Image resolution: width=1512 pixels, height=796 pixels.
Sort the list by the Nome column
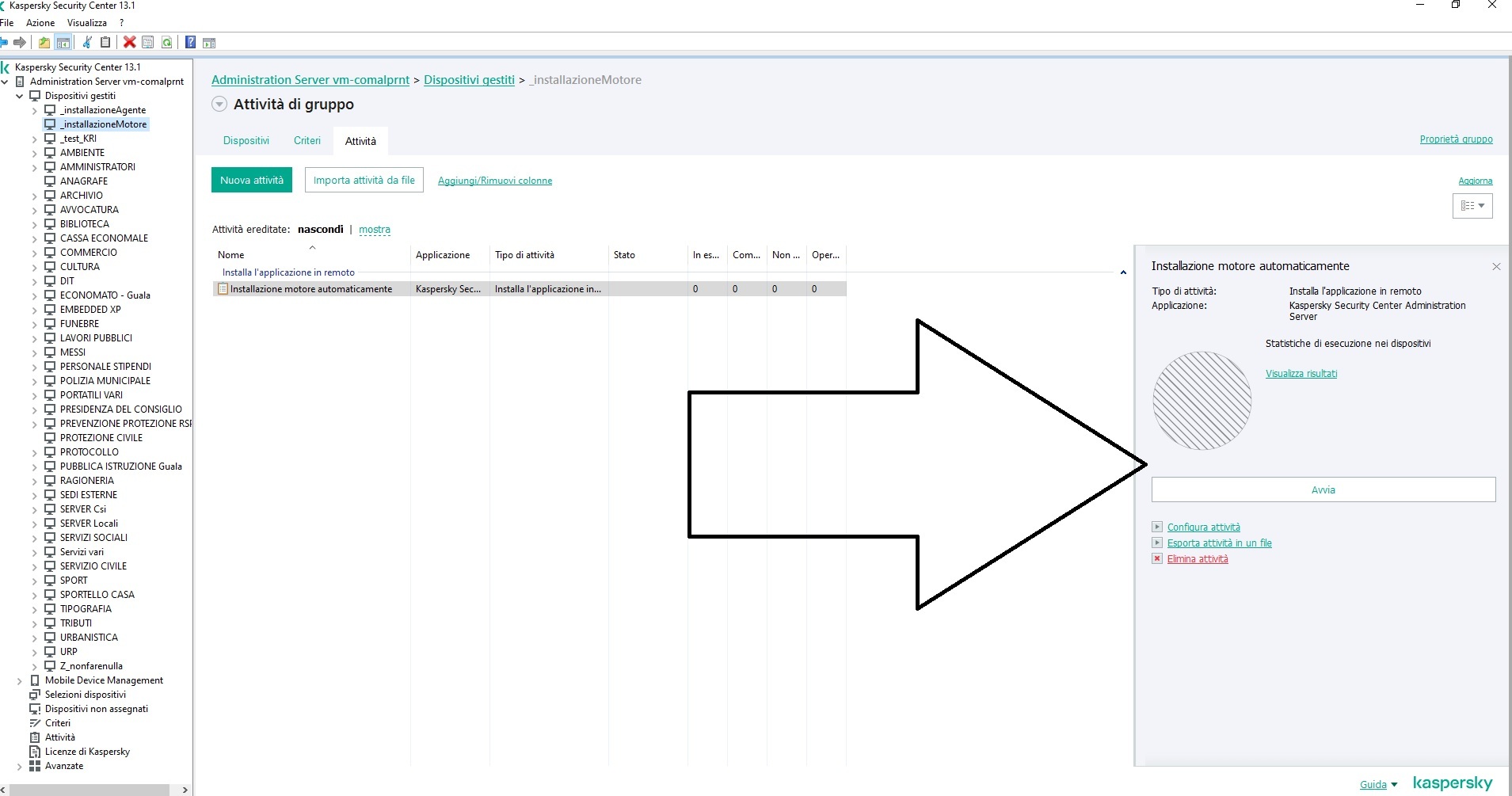(x=311, y=255)
